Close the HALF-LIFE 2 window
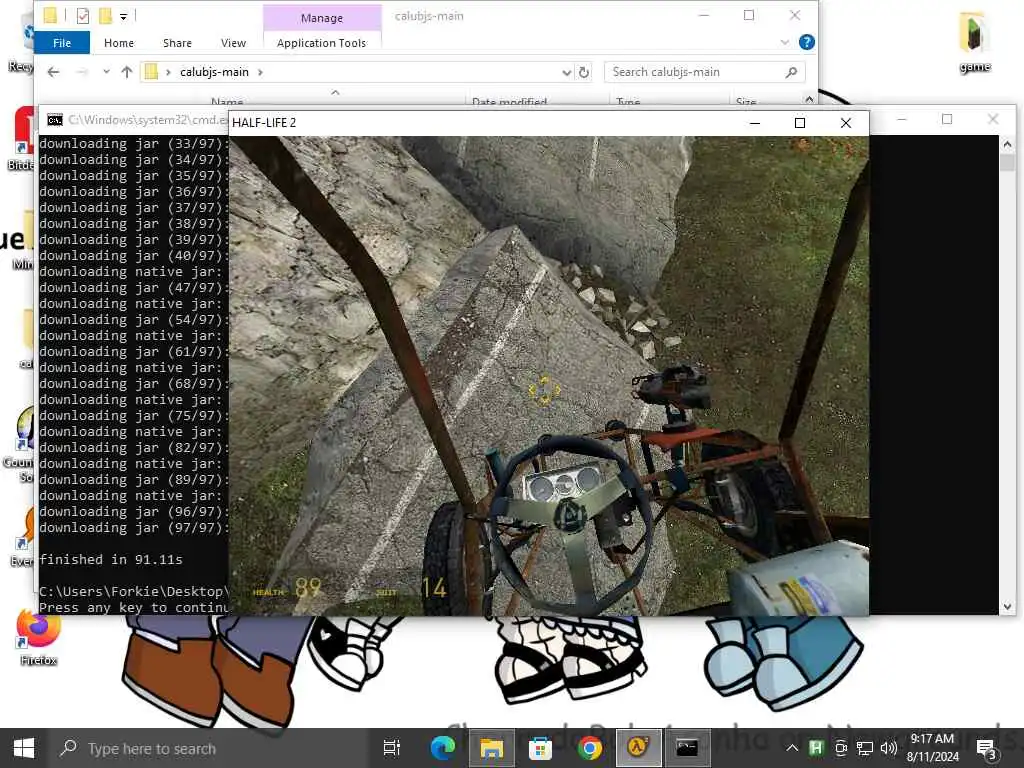Screen dimensions: 1024x768 pos(846,123)
